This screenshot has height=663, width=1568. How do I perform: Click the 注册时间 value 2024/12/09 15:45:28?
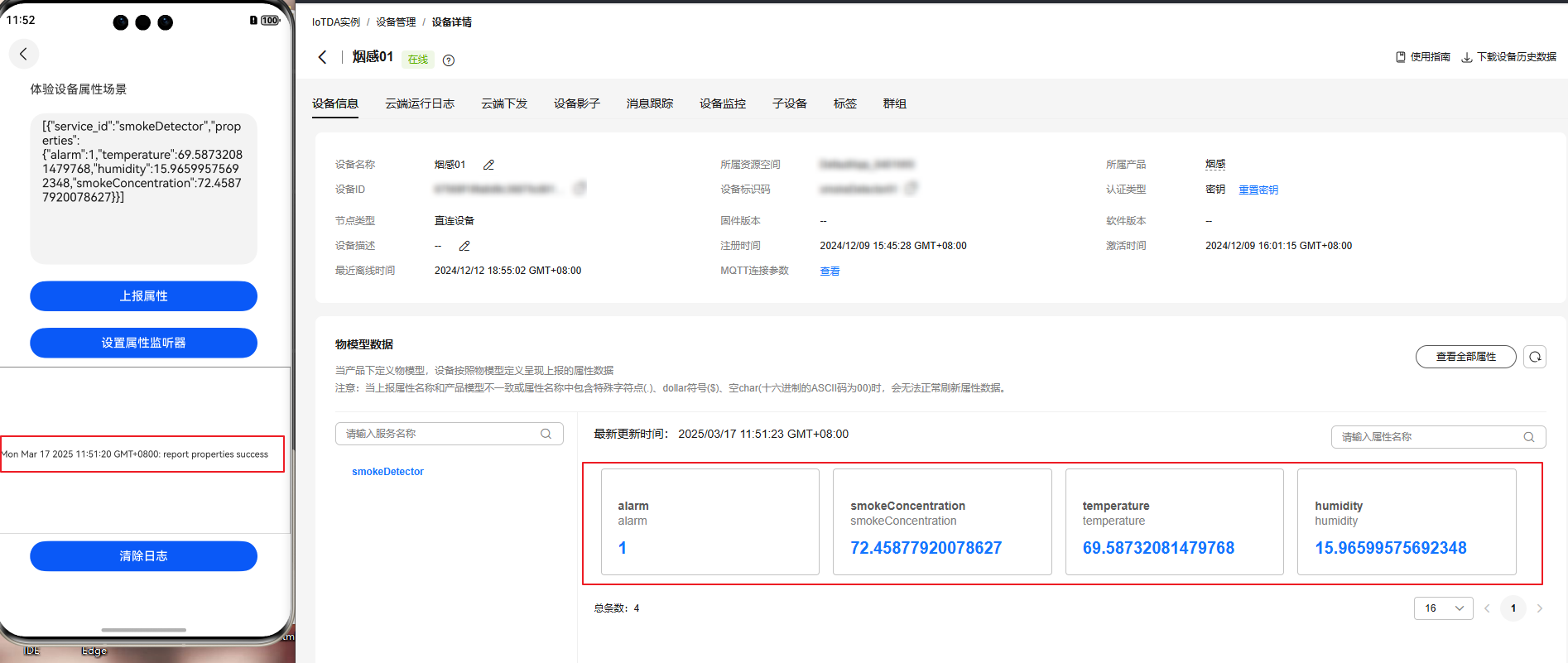click(x=893, y=246)
